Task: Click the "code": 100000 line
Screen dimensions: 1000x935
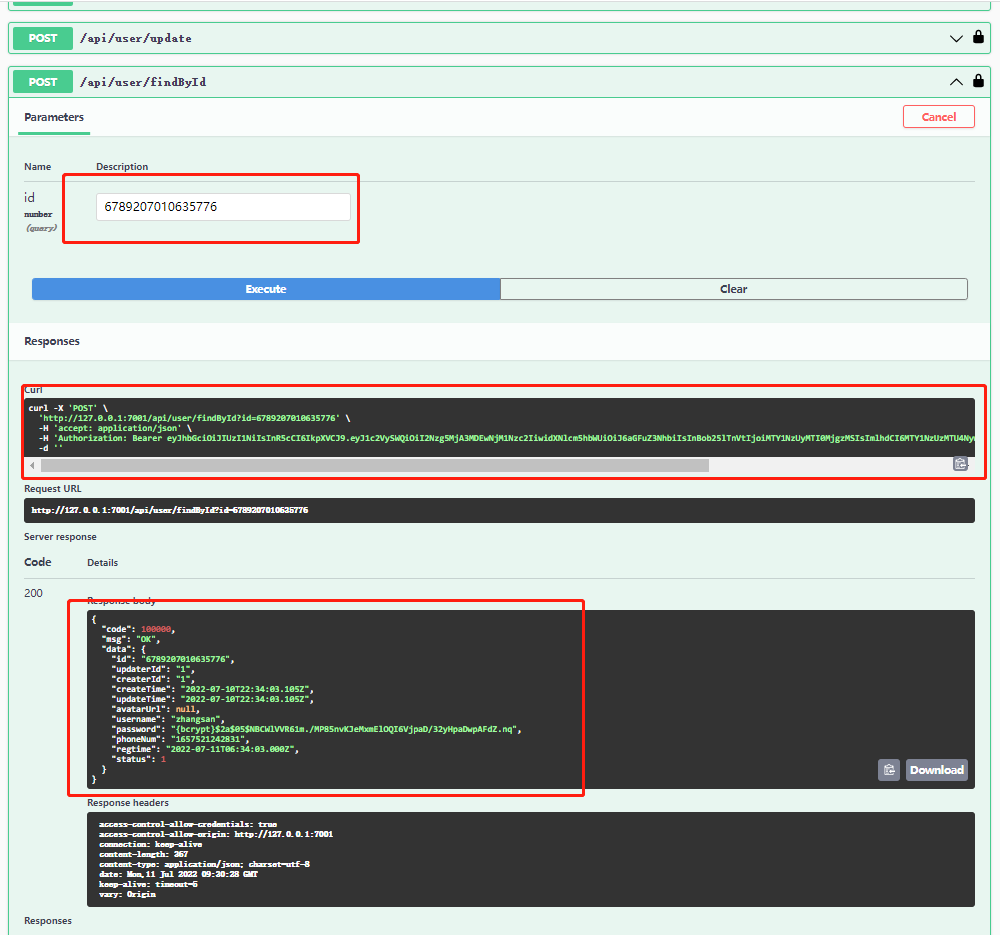Action: click(138, 629)
